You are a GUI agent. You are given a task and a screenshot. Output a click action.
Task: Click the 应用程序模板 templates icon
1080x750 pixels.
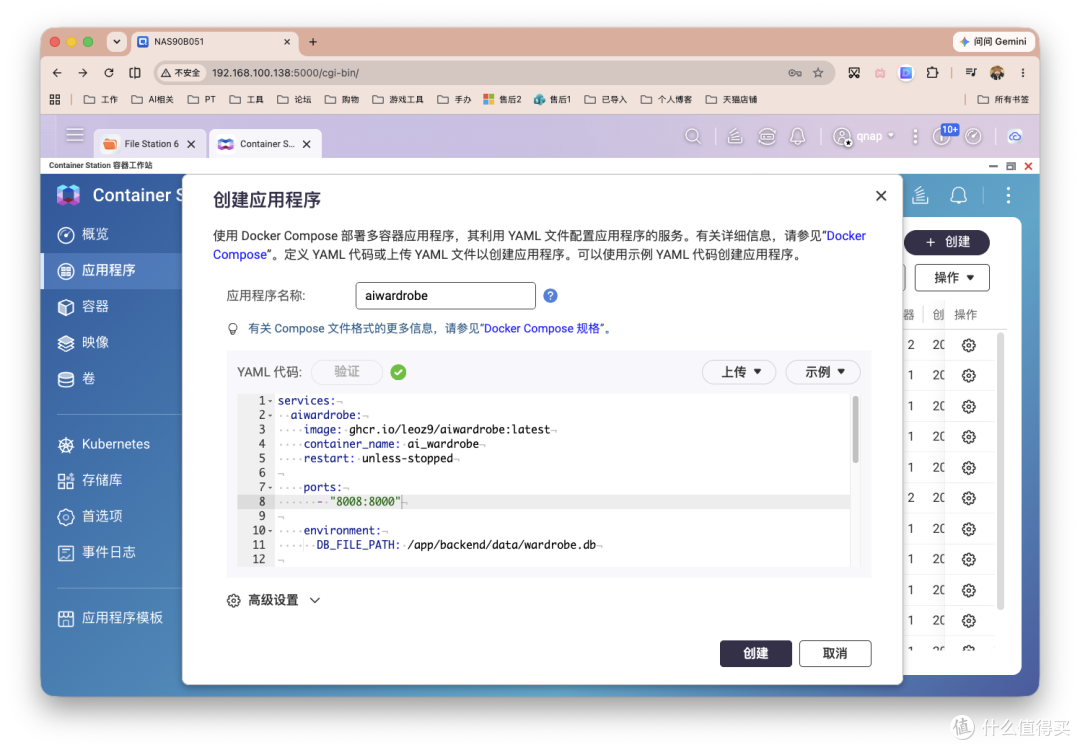[x=65, y=618]
